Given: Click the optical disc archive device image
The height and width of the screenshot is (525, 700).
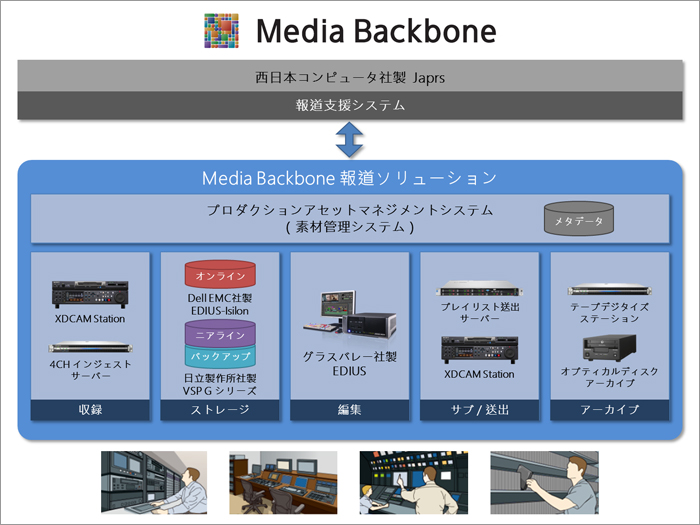Looking at the screenshot, I should pyautogui.click(x=609, y=349).
